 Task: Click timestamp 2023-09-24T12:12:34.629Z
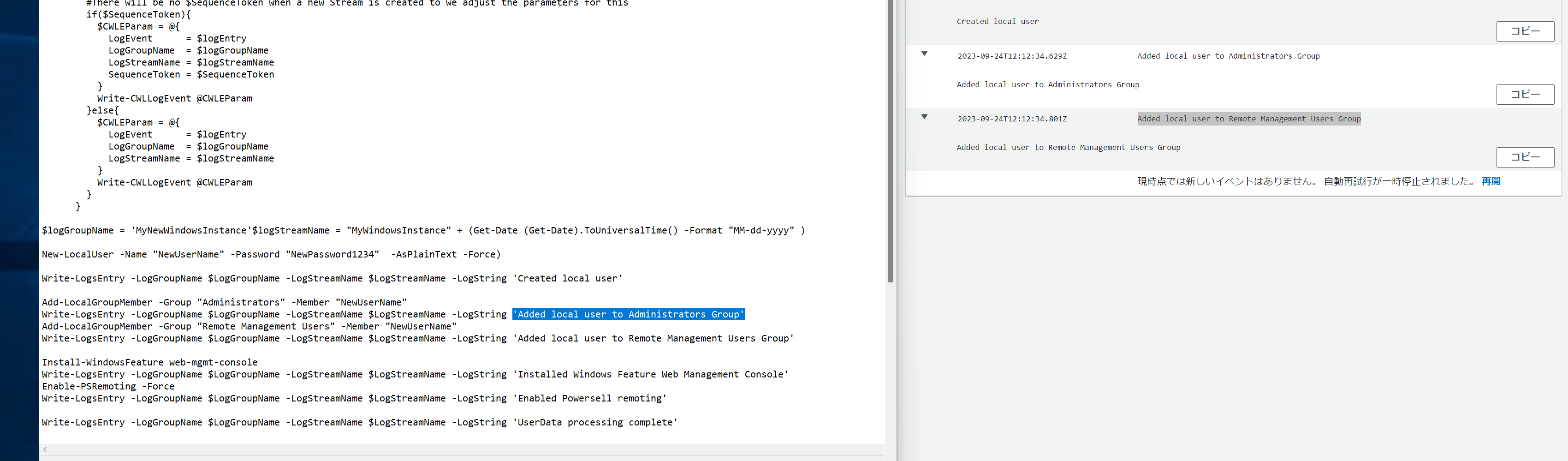coord(1012,56)
